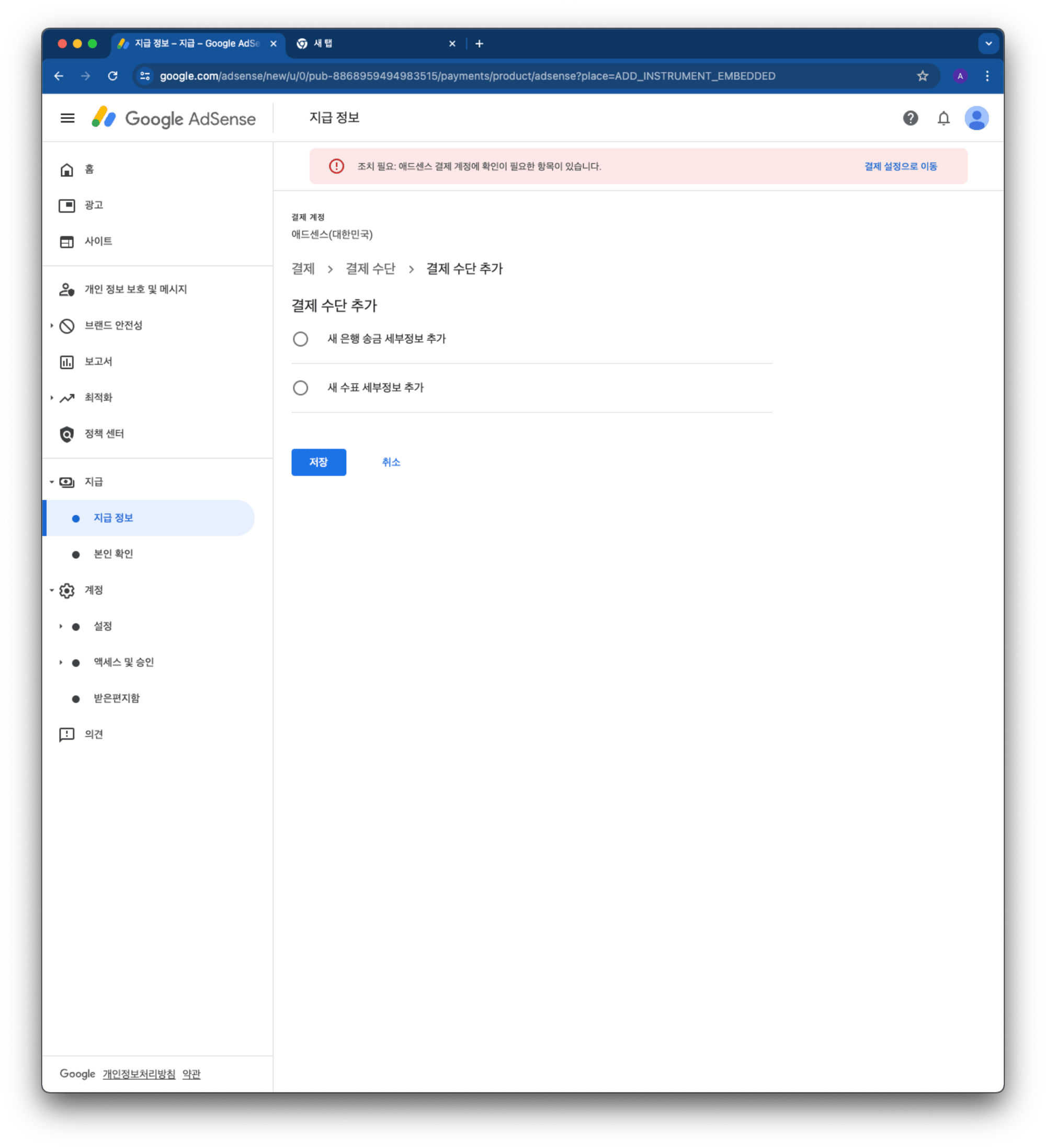Expand 브랜드 안전성 section arrow
Screen dimensions: 1046x1148
[52, 326]
